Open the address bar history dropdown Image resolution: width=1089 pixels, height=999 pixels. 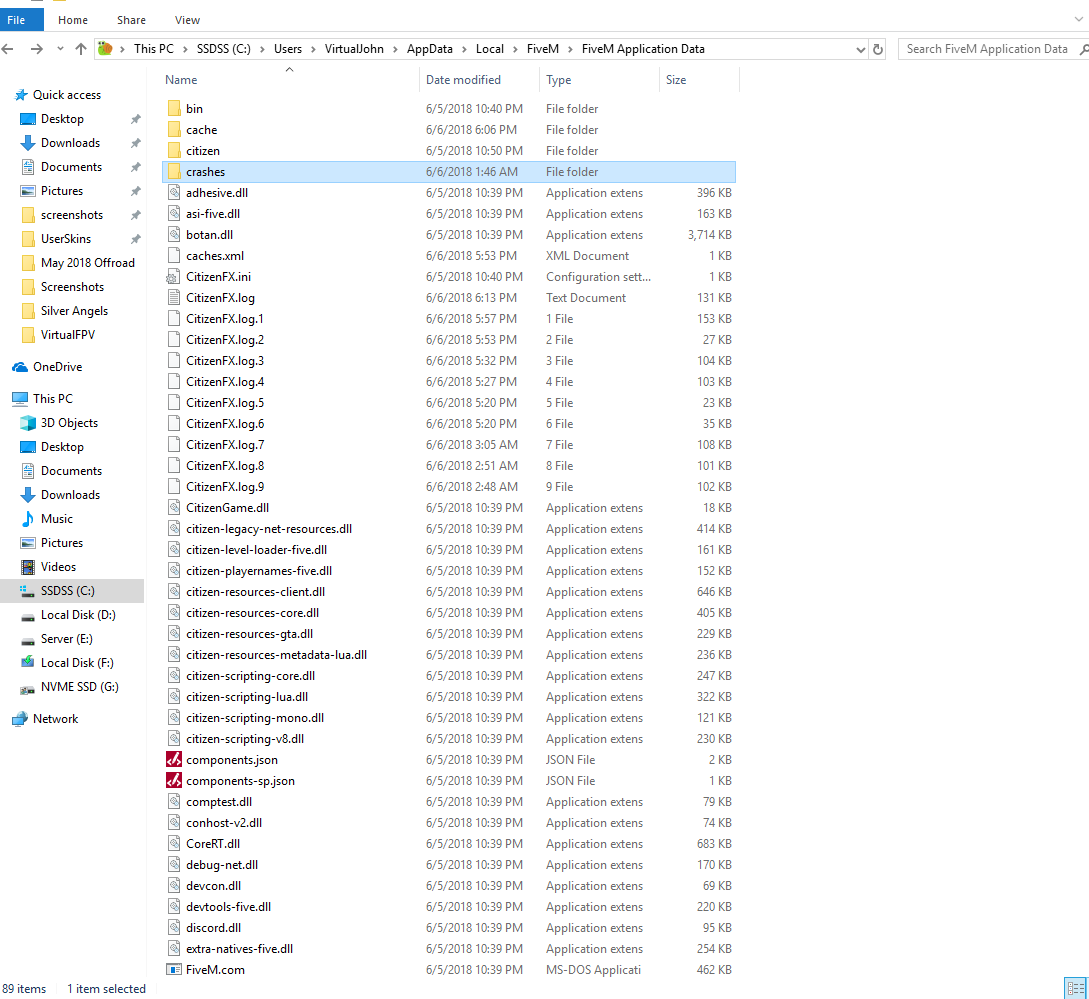pos(861,49)
